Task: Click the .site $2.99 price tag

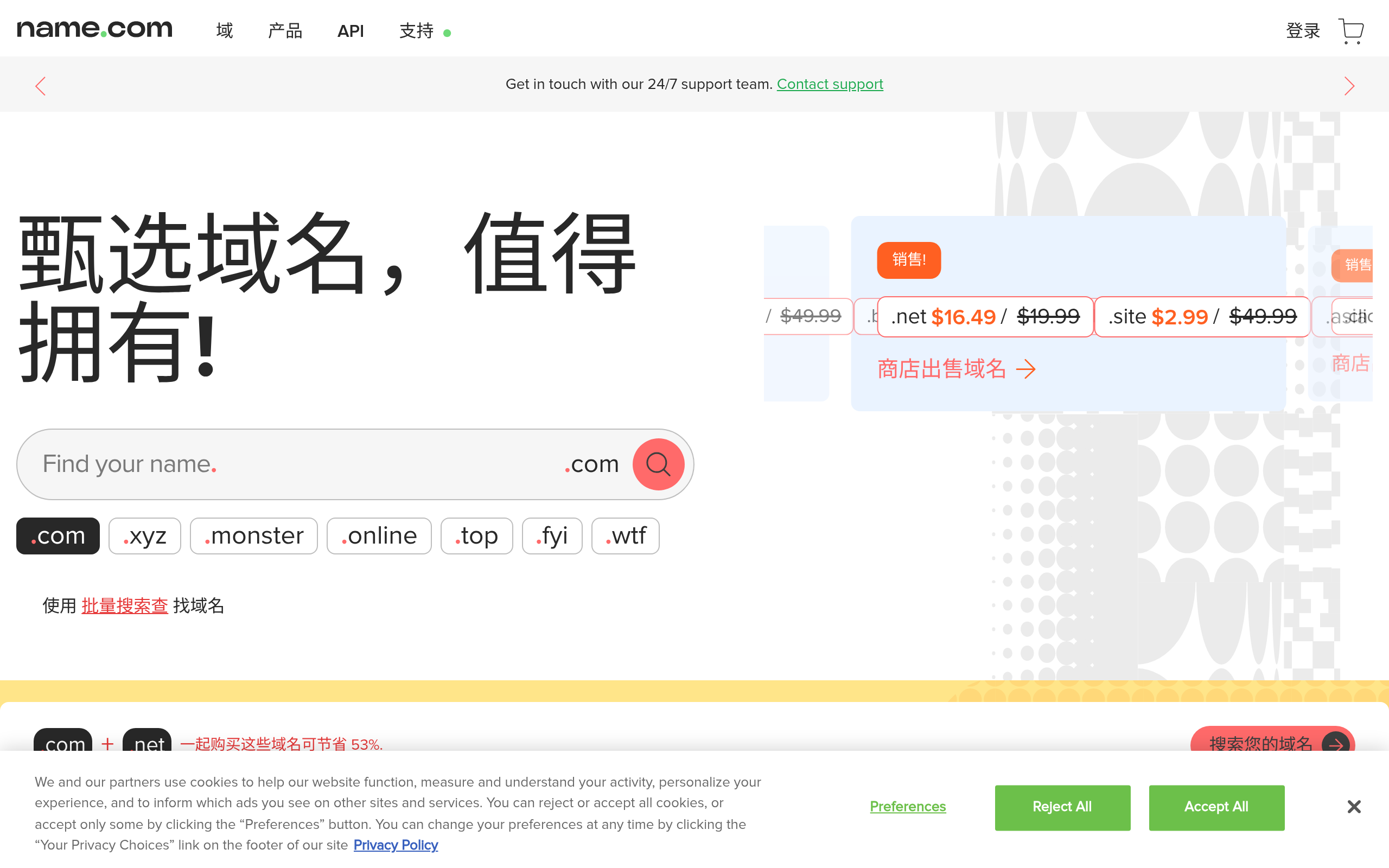Action: (1202, 316)
